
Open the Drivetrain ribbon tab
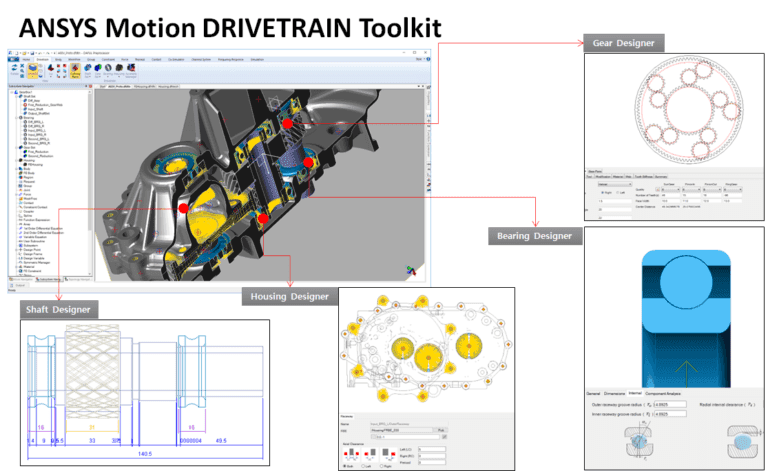tap(43, 59)
